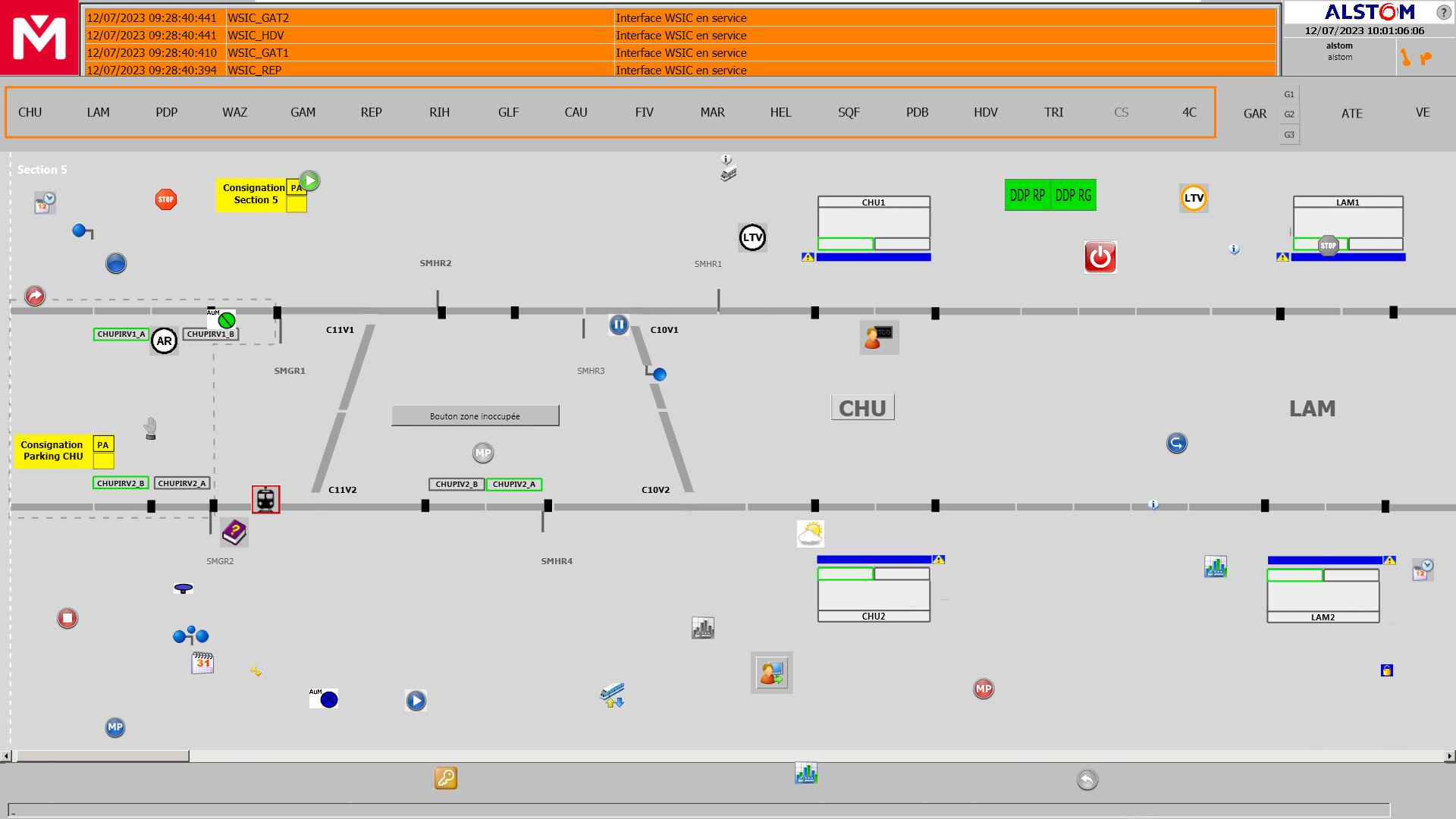Click the play button icon bottom center

point(416,700)
